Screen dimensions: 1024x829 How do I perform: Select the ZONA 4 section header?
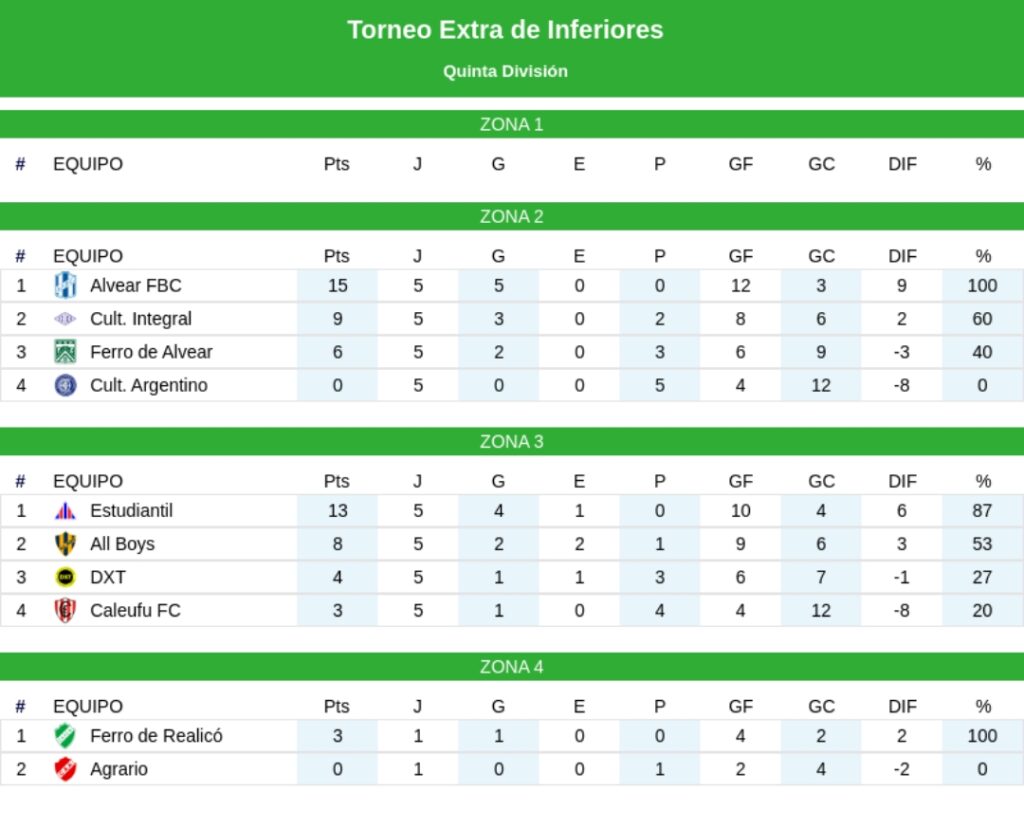tap(511, 667)
